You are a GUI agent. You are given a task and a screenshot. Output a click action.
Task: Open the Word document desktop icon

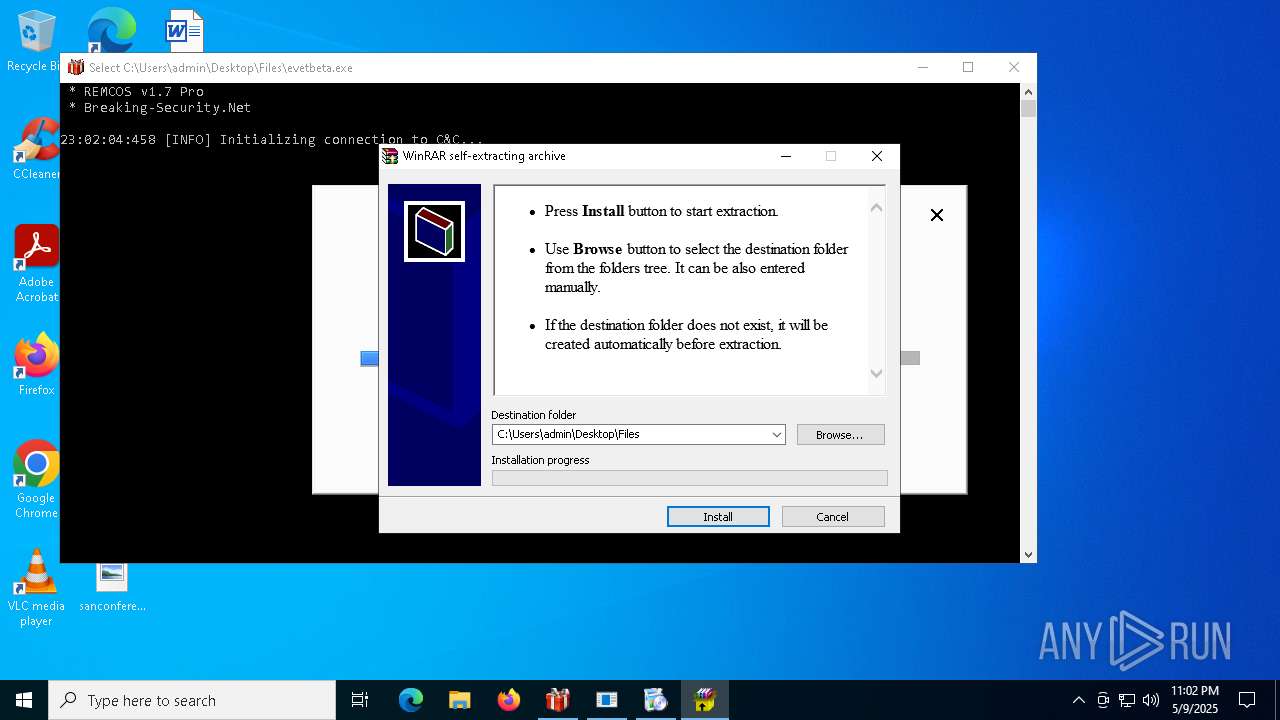(184, 31)
